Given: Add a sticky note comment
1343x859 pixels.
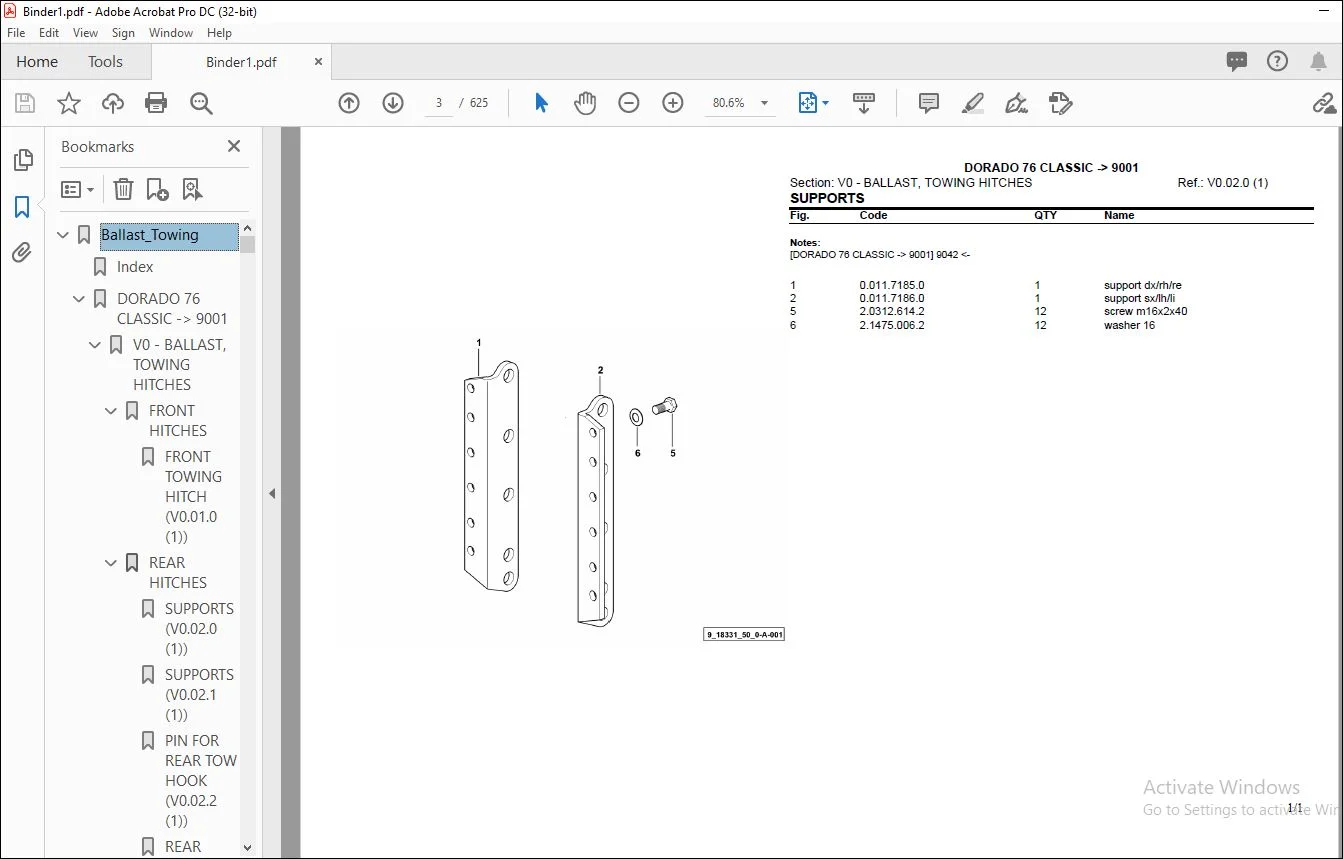Looking at the screenshot, I should (x=929, y=103).
